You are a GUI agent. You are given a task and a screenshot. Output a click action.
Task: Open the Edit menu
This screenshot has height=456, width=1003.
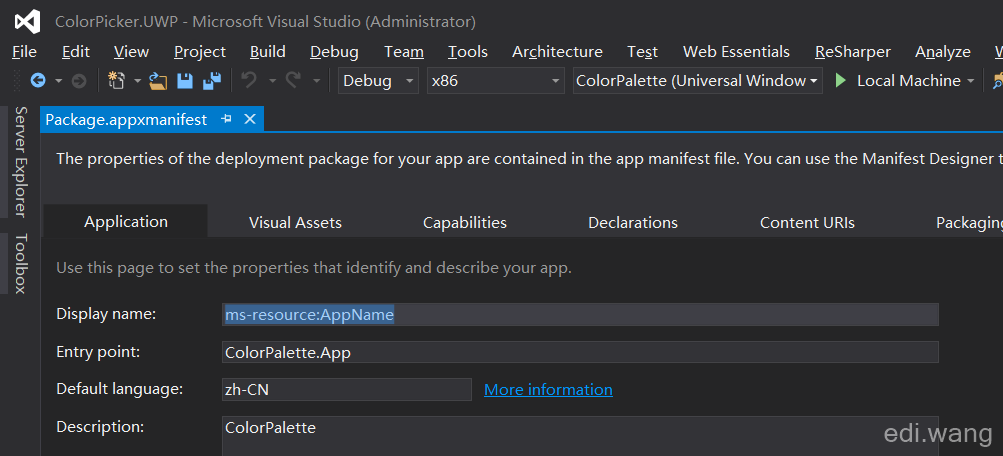(76, 52)
